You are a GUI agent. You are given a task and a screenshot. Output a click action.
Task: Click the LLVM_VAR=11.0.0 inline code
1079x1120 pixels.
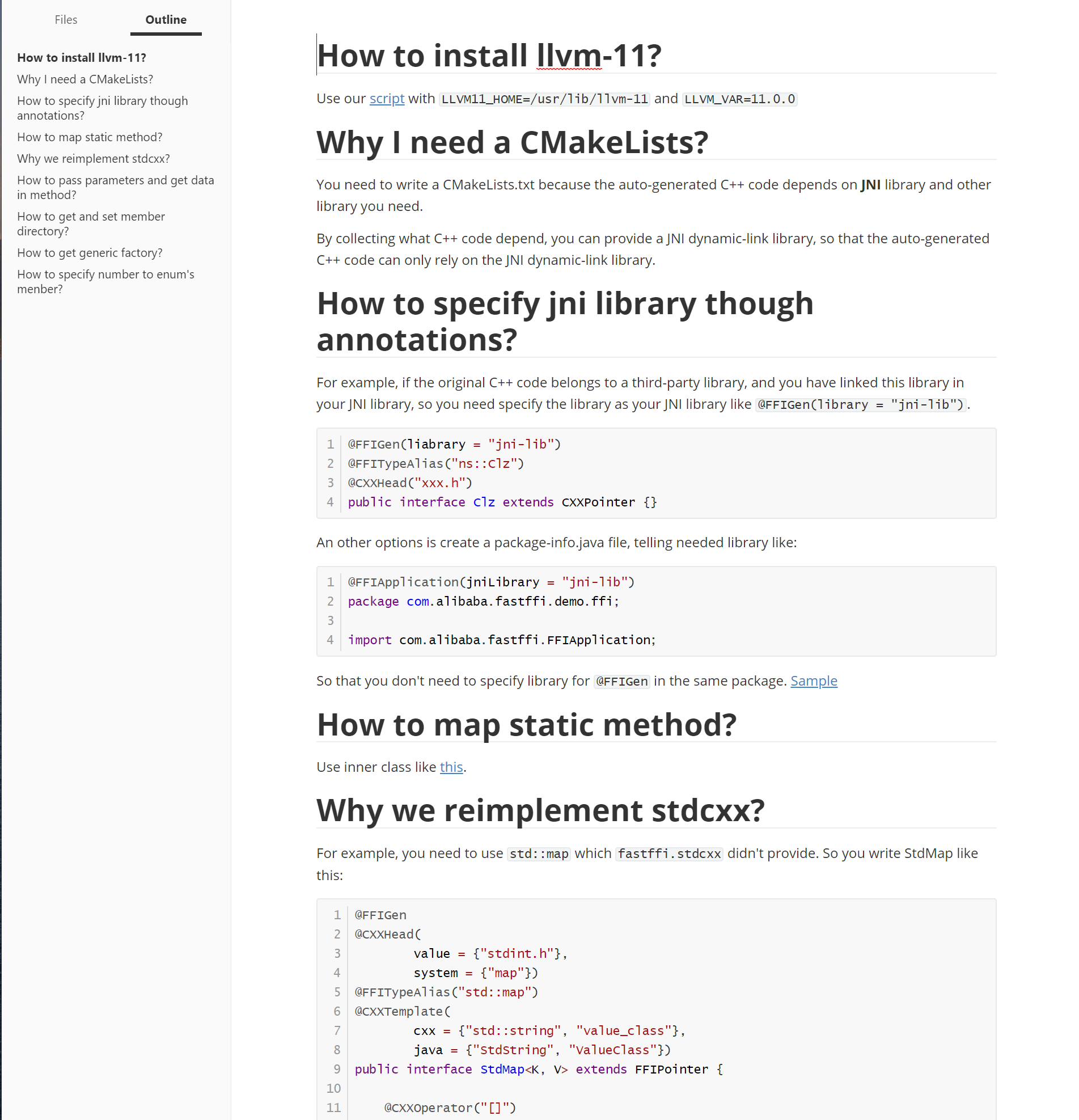739,99
